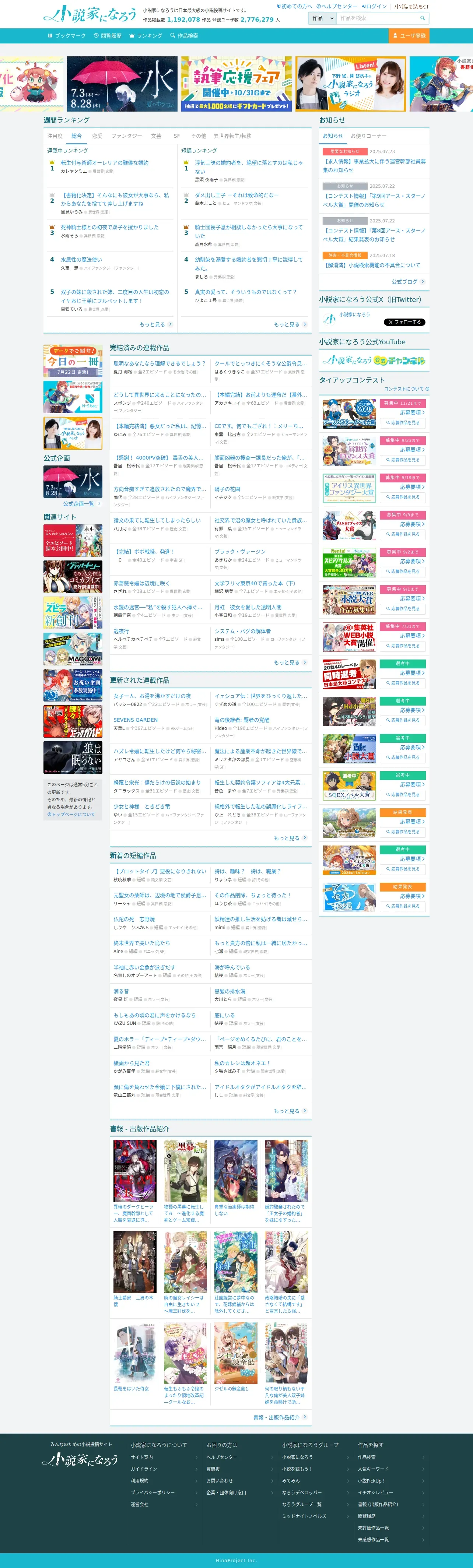Image resolution: width=473 pixels, height=1568 pixels.
Task: Click the footer プライバシーポリシー link
Action: tap(153, 1493)
